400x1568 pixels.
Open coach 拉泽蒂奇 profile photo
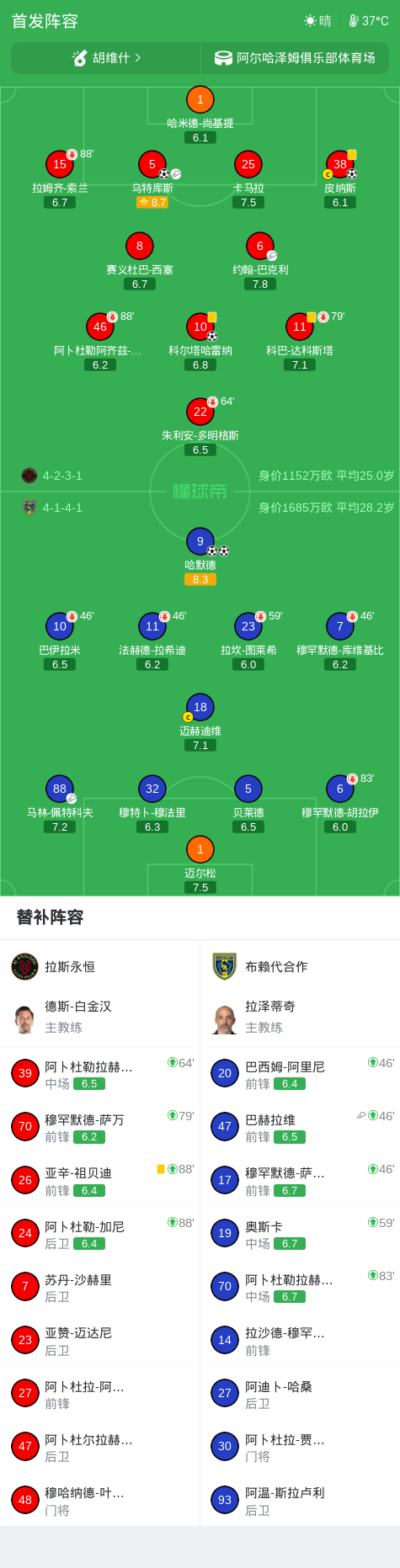(225, 1018)
